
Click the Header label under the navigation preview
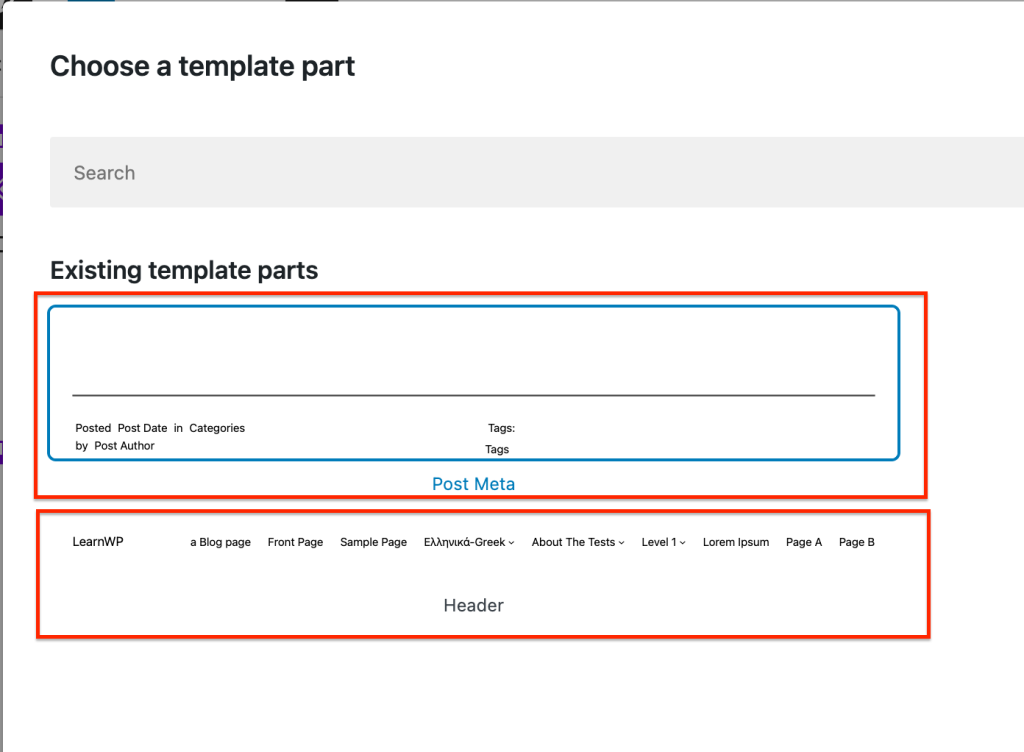pyautogui.click(x=473, y=605)
